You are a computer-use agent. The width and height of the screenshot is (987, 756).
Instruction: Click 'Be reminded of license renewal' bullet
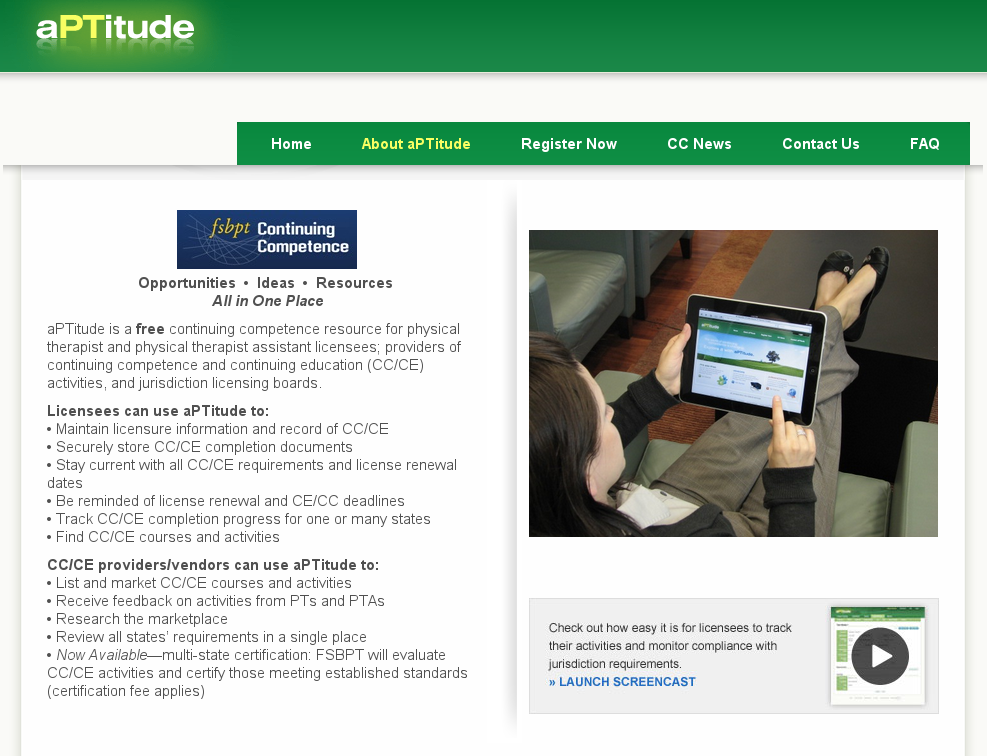pos(225,501)
